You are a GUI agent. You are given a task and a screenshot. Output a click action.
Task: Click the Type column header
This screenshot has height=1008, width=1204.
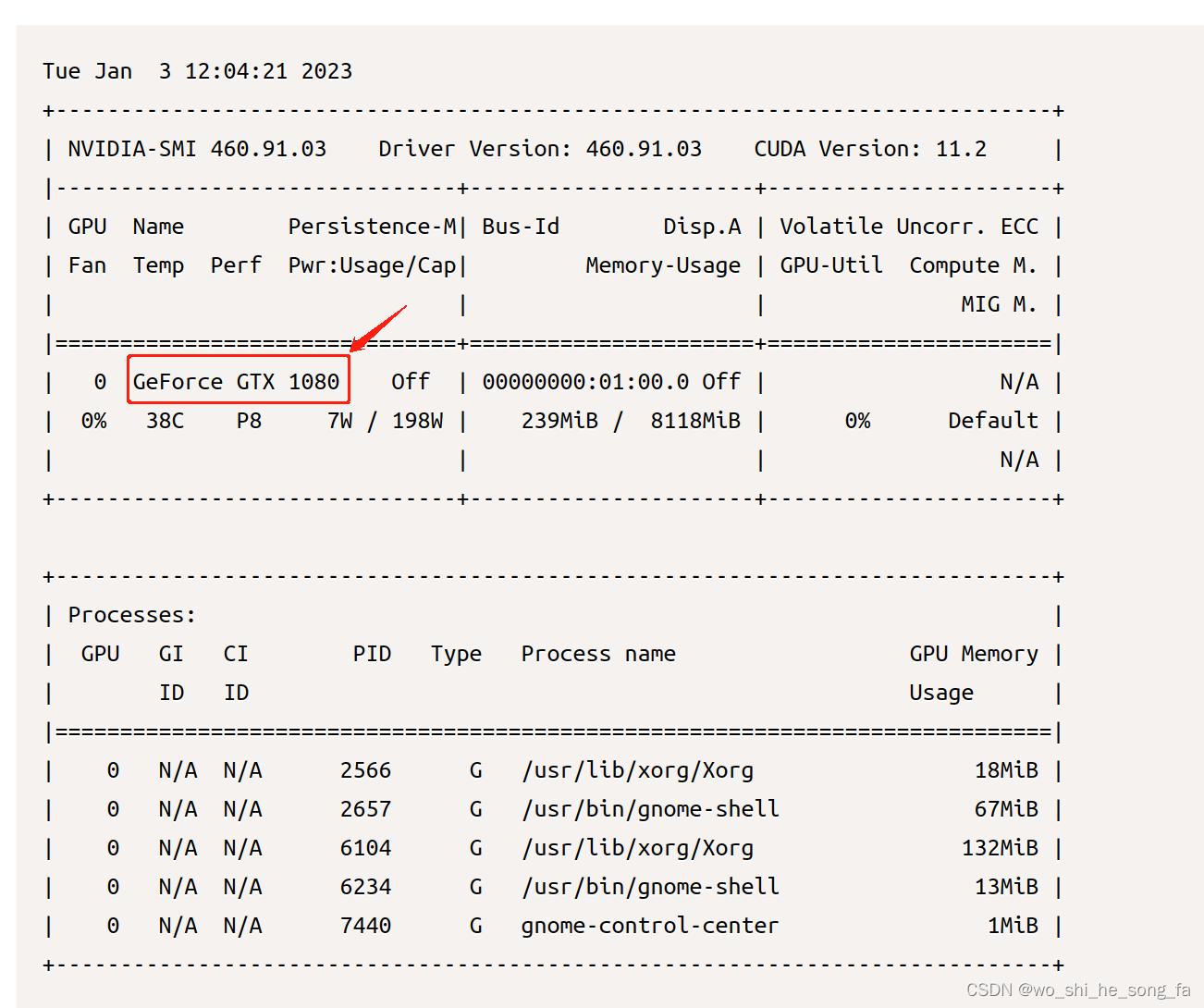pyautogui.click(x=456, y=654)
